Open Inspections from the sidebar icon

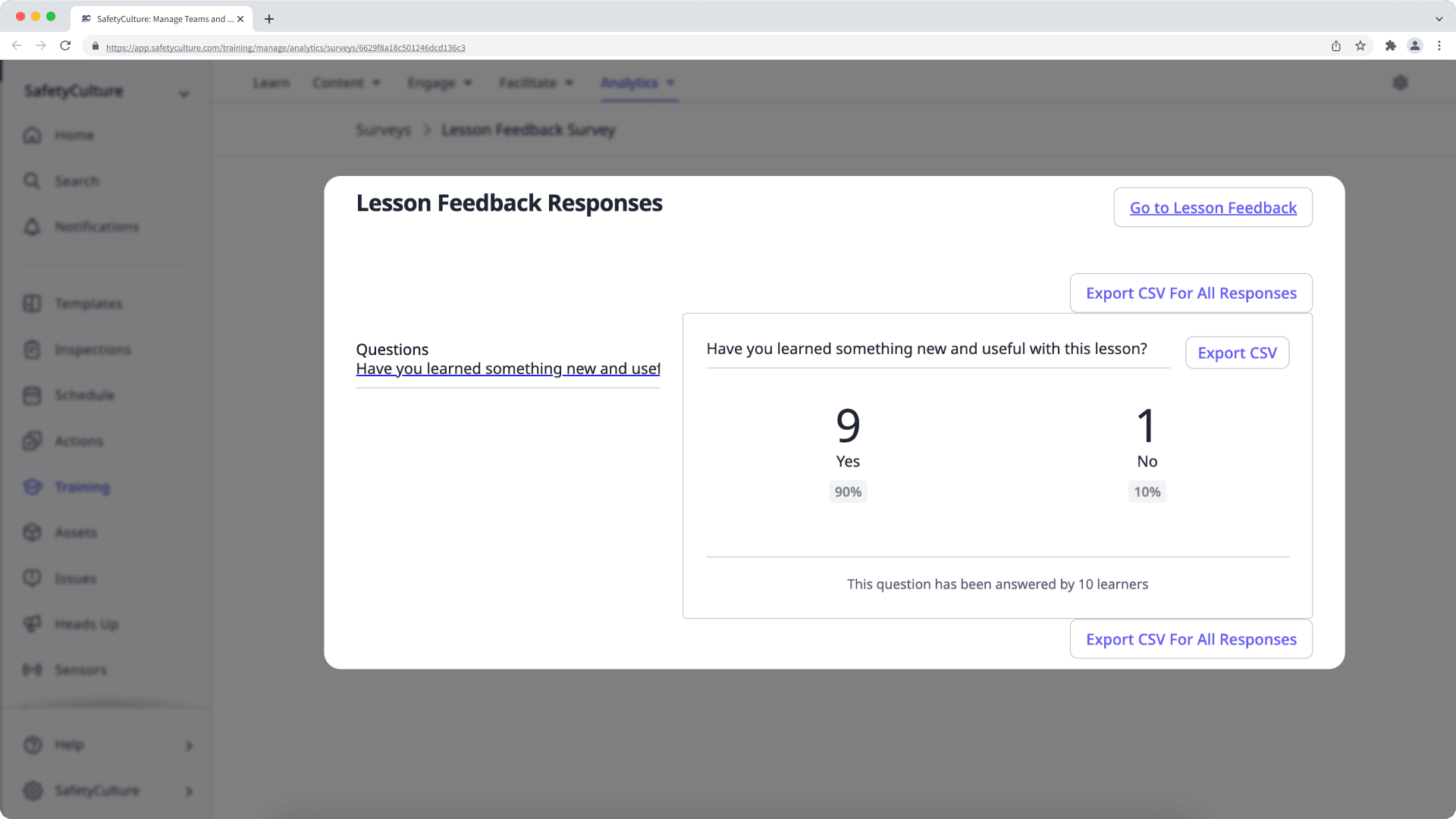click(x=32, y=350)
